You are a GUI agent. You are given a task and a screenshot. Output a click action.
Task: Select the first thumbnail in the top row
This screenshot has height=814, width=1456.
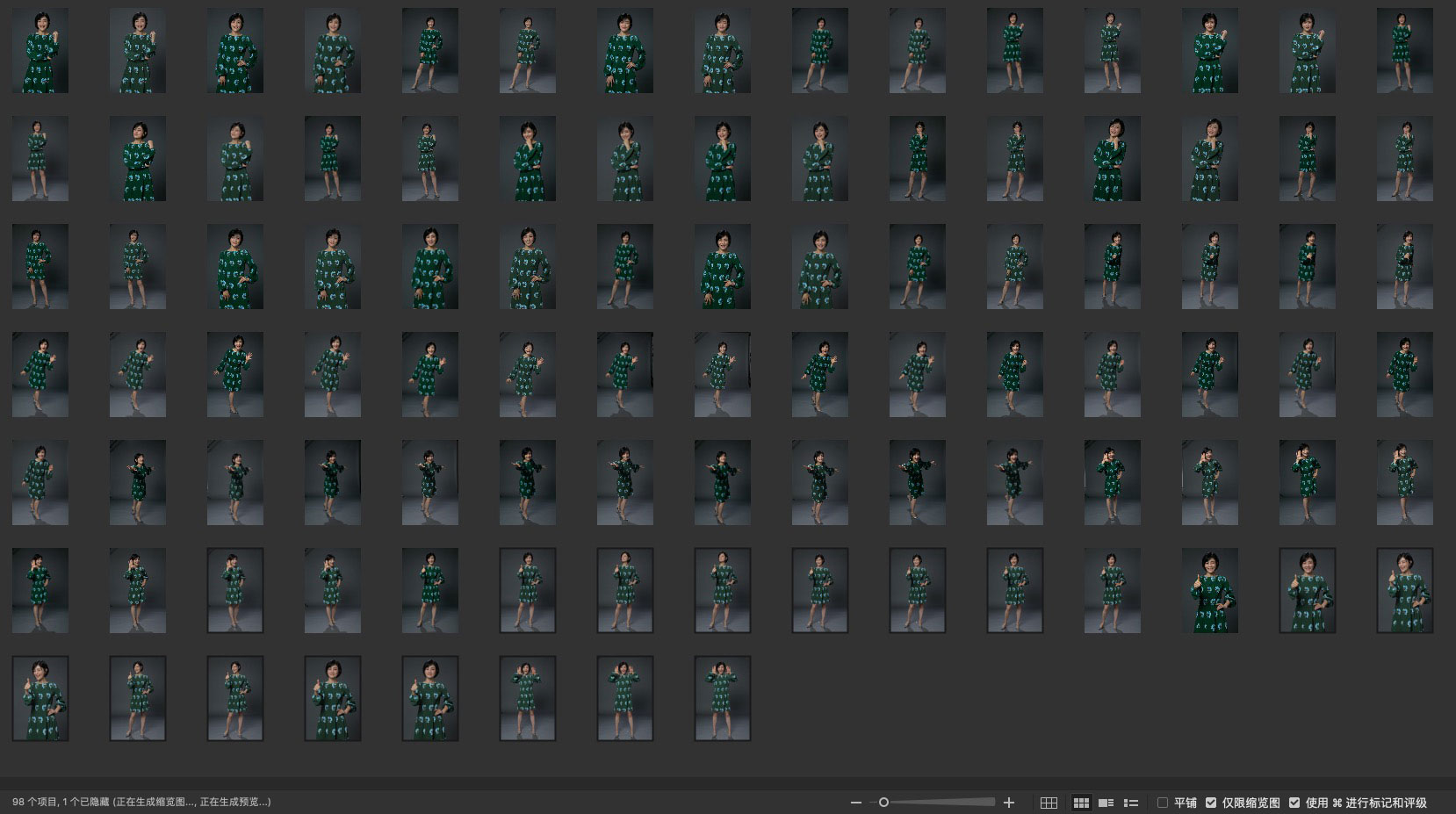click(40, 51)
